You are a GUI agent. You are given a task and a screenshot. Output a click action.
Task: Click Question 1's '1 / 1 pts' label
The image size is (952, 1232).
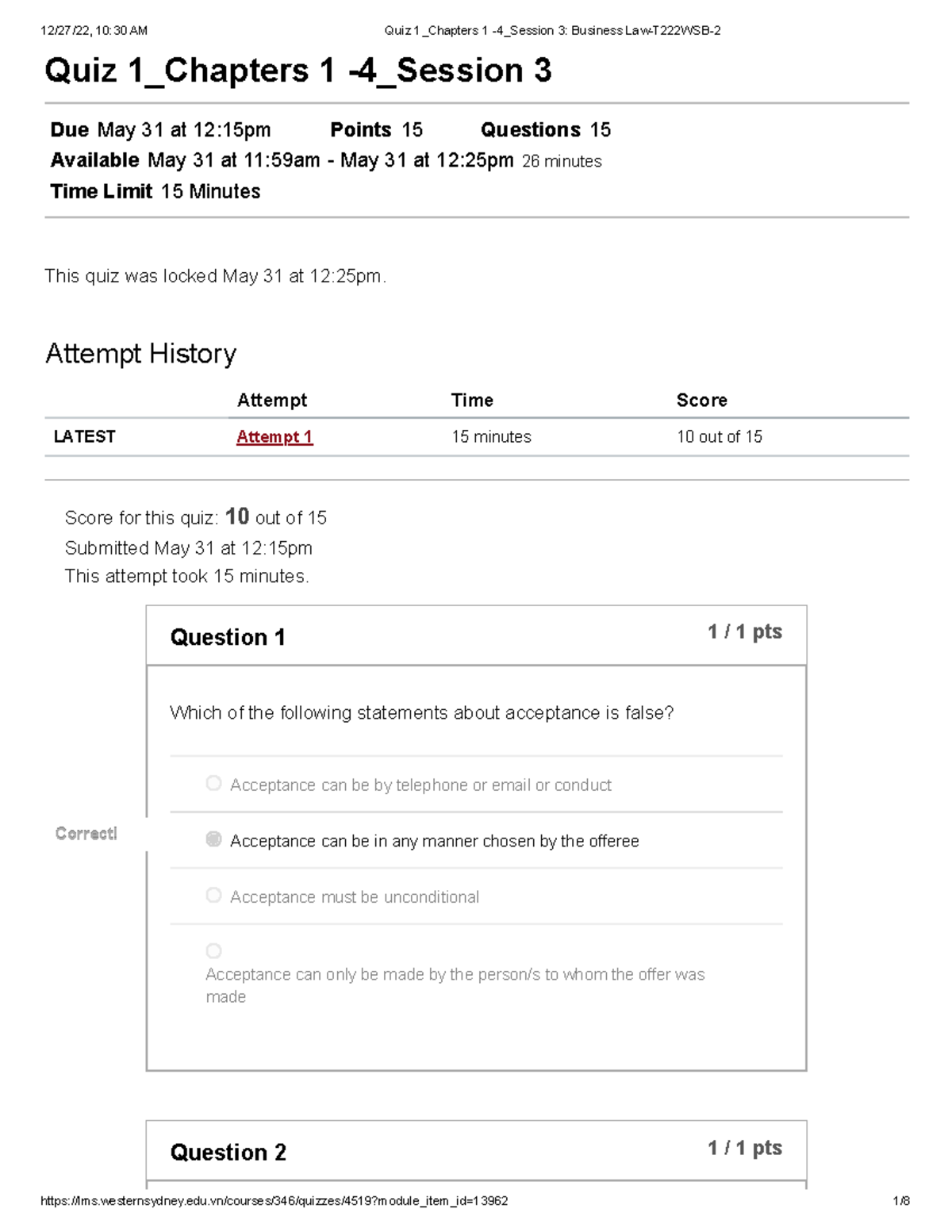[744, 632]
